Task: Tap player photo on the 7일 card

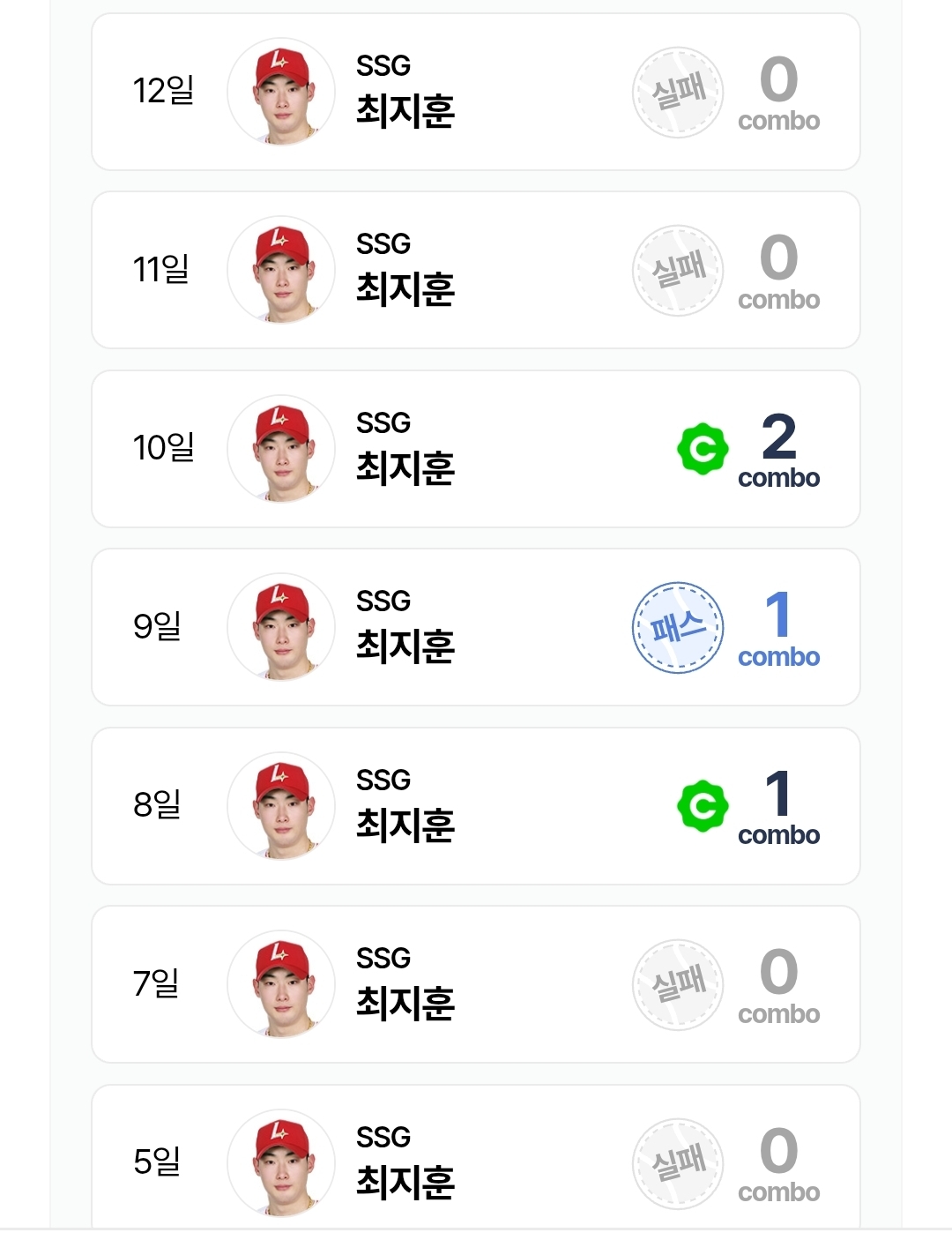Action: 282,985
